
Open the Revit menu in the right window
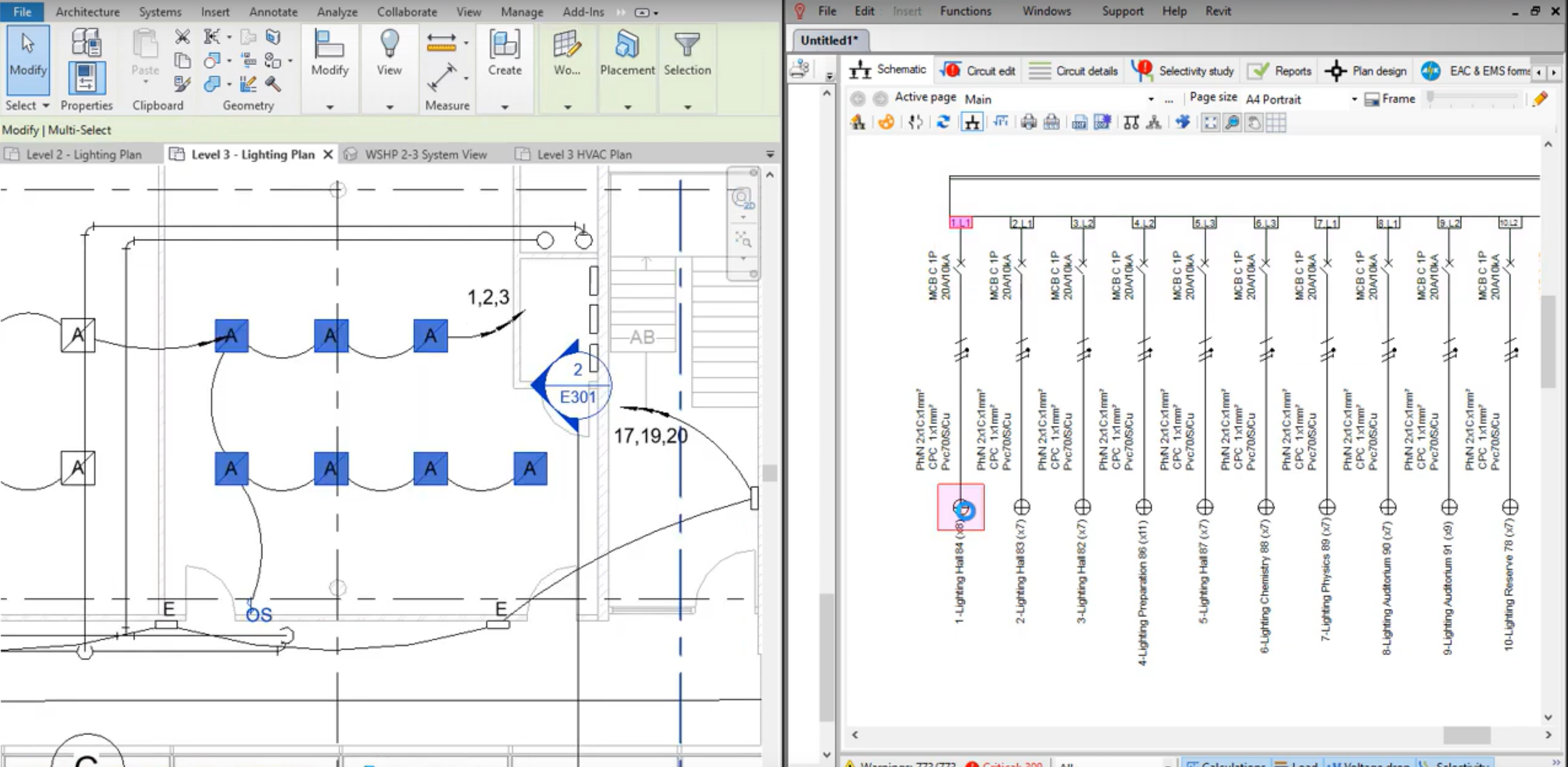[x=1217, y=11]
